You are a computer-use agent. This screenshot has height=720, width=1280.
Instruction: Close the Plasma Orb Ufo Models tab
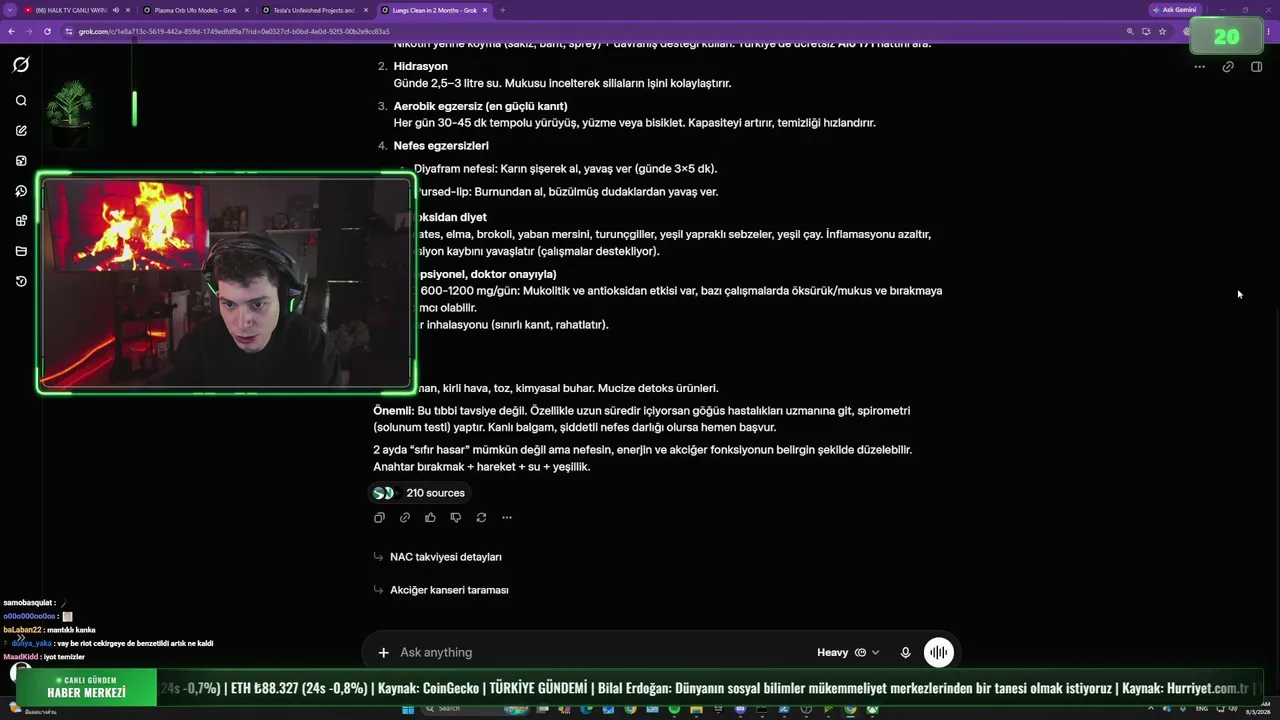[x=247, y=10]
